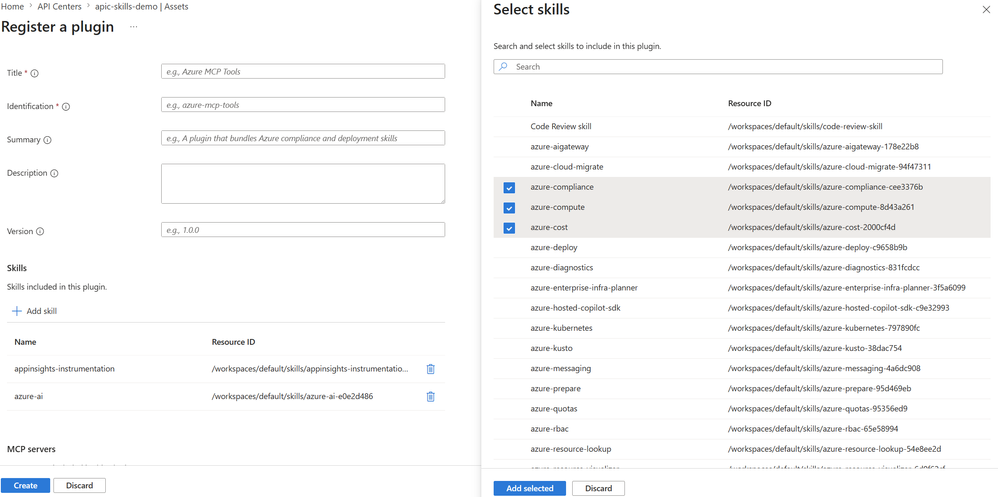998x497 pixels.
Task: Select the azure-resource-lookup row
Action: [x=742, y=449]
